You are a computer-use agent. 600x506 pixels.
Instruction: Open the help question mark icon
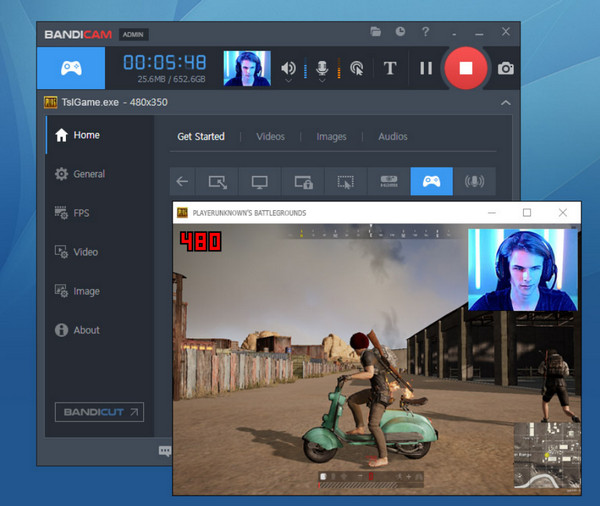[425, 31]
